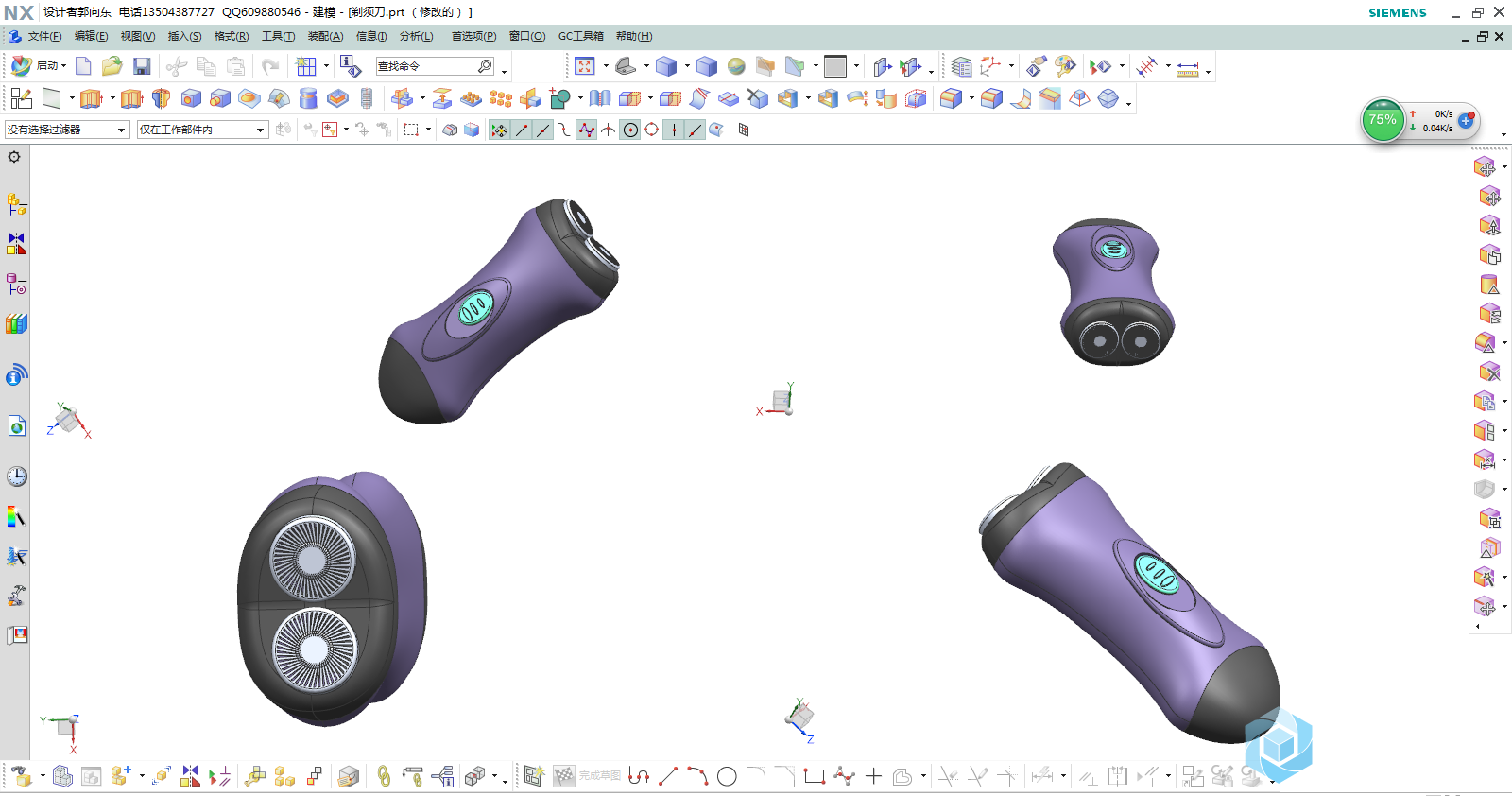Open the History clock sidebar icon

17,476
